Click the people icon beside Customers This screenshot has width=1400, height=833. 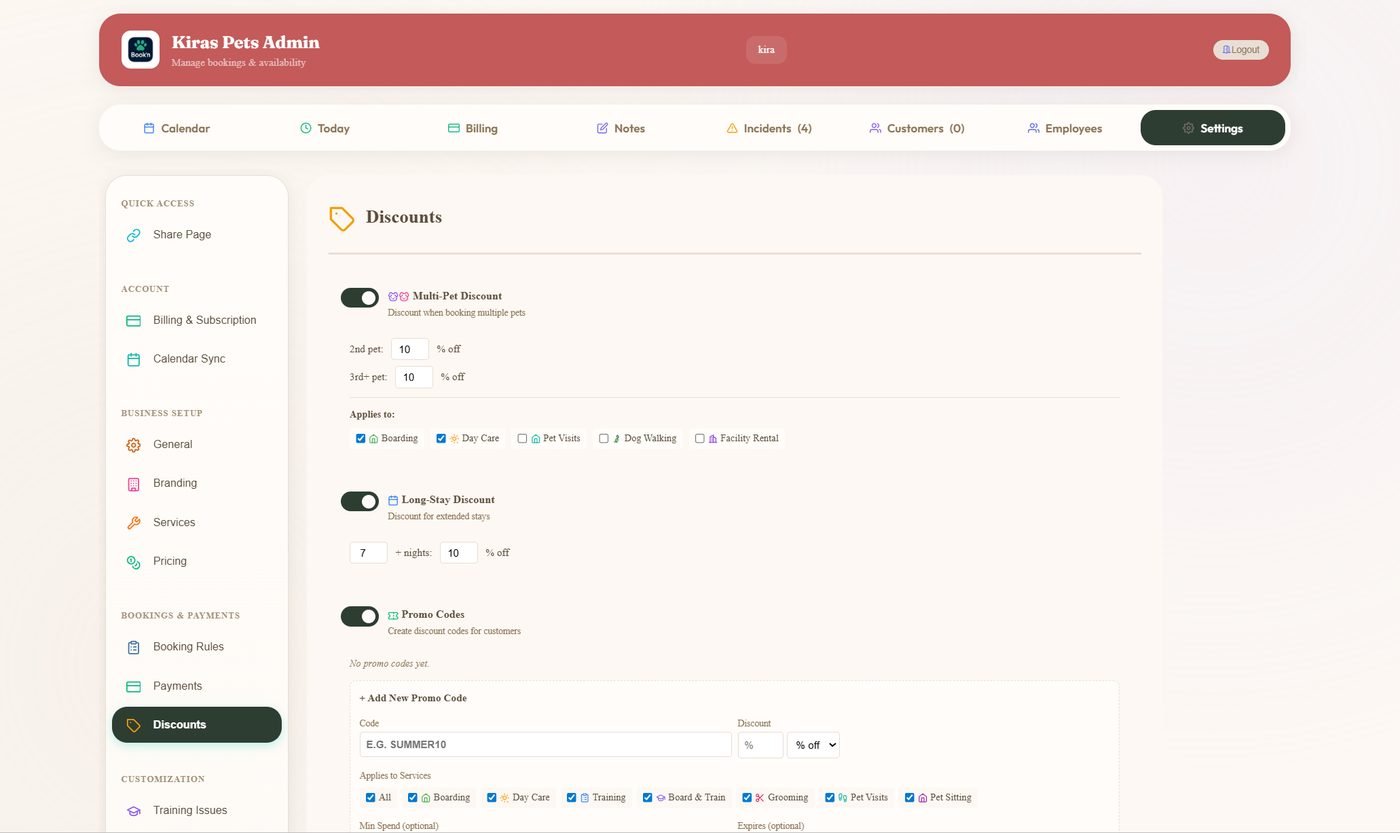pyautogui.click(x=875, y=128)
